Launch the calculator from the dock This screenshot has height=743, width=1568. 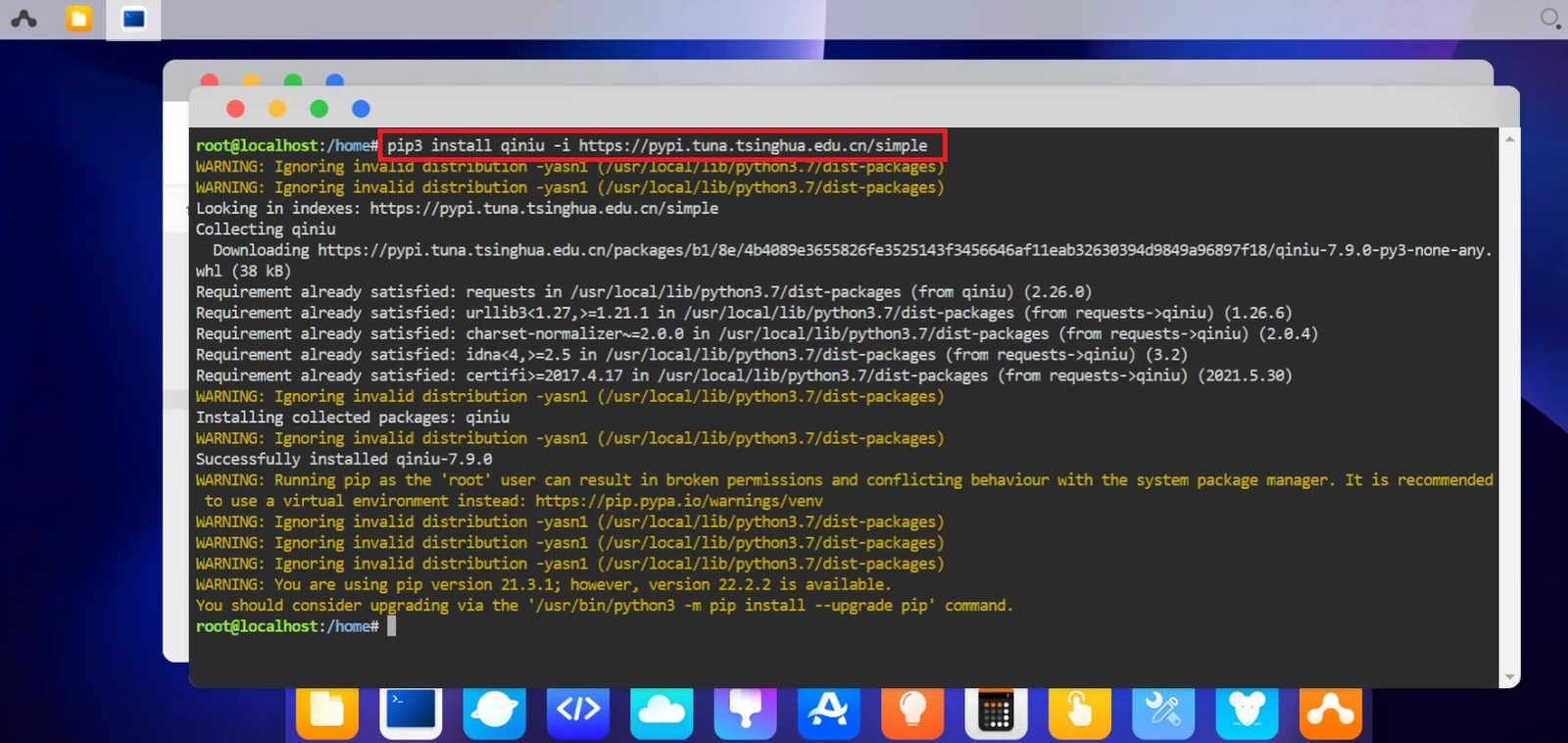coord(996,713)
